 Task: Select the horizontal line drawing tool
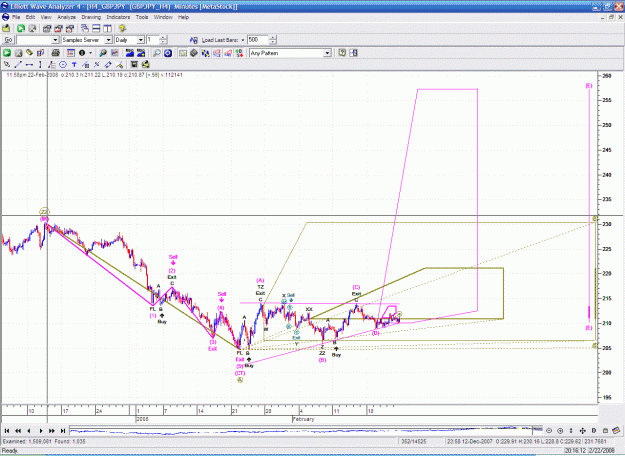pos(29,64)
